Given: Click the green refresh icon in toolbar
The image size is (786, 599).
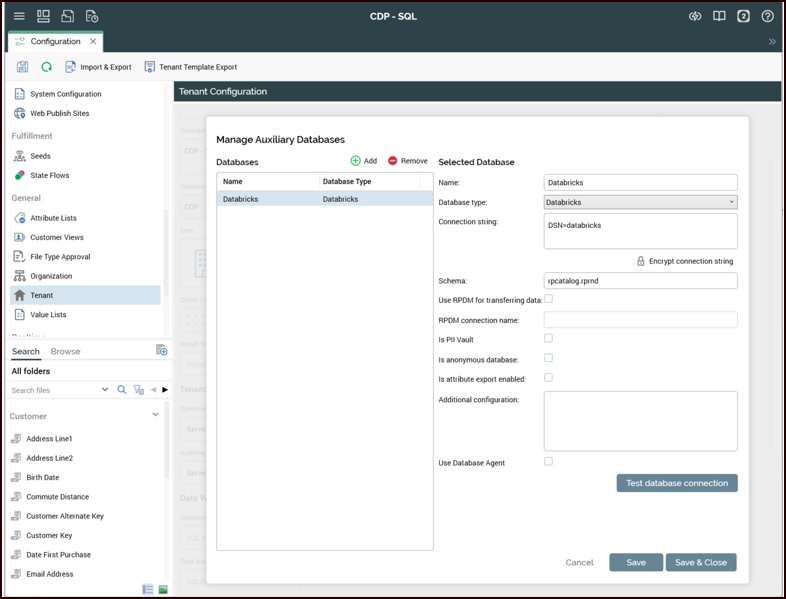Looking at the screenshot, I should (47, 67).
